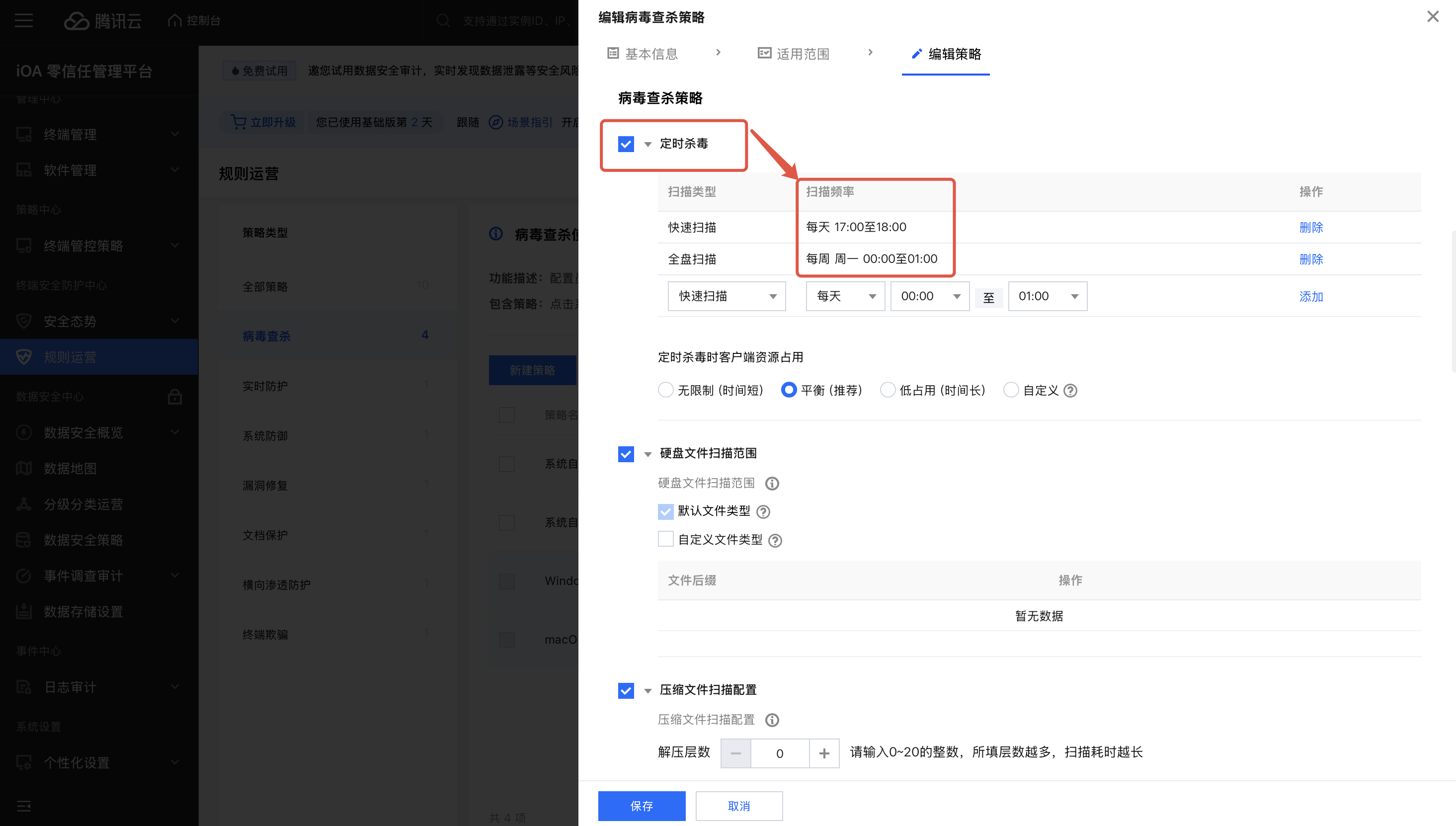Viewport: 1456px width, 826px height.
Task: Increase 解压层数 with plus button
Action: click(x=824, y=753)
